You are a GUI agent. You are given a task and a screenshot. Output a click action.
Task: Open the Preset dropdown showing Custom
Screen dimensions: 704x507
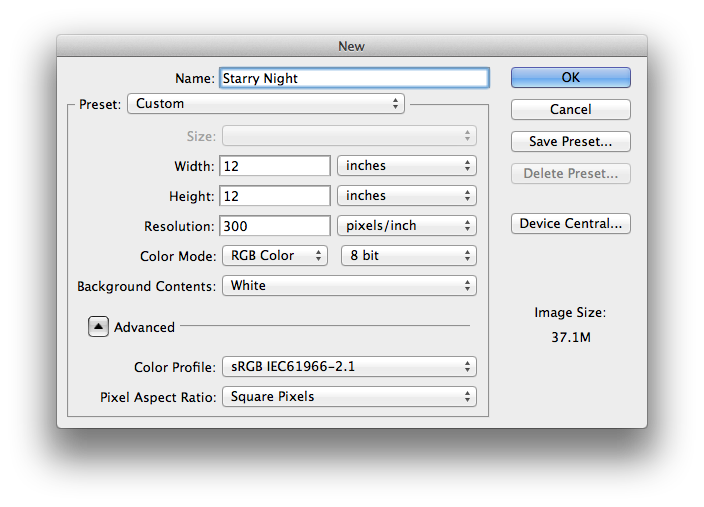coord(266,104)
